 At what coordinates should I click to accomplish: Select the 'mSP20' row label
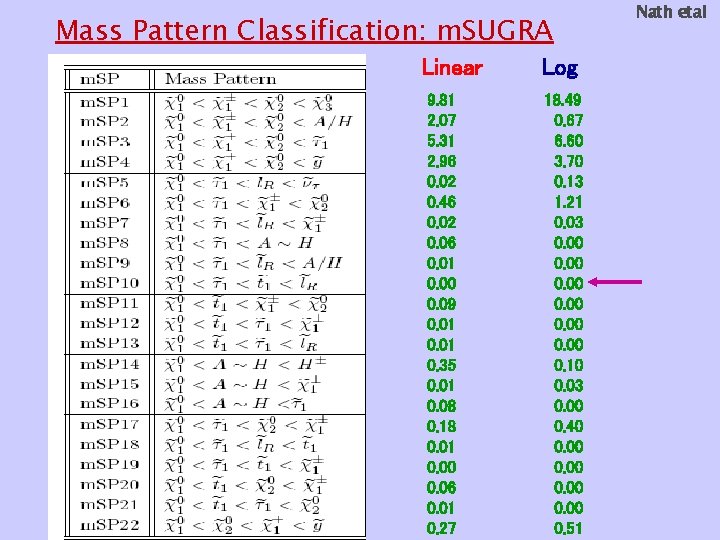point(109,485)
